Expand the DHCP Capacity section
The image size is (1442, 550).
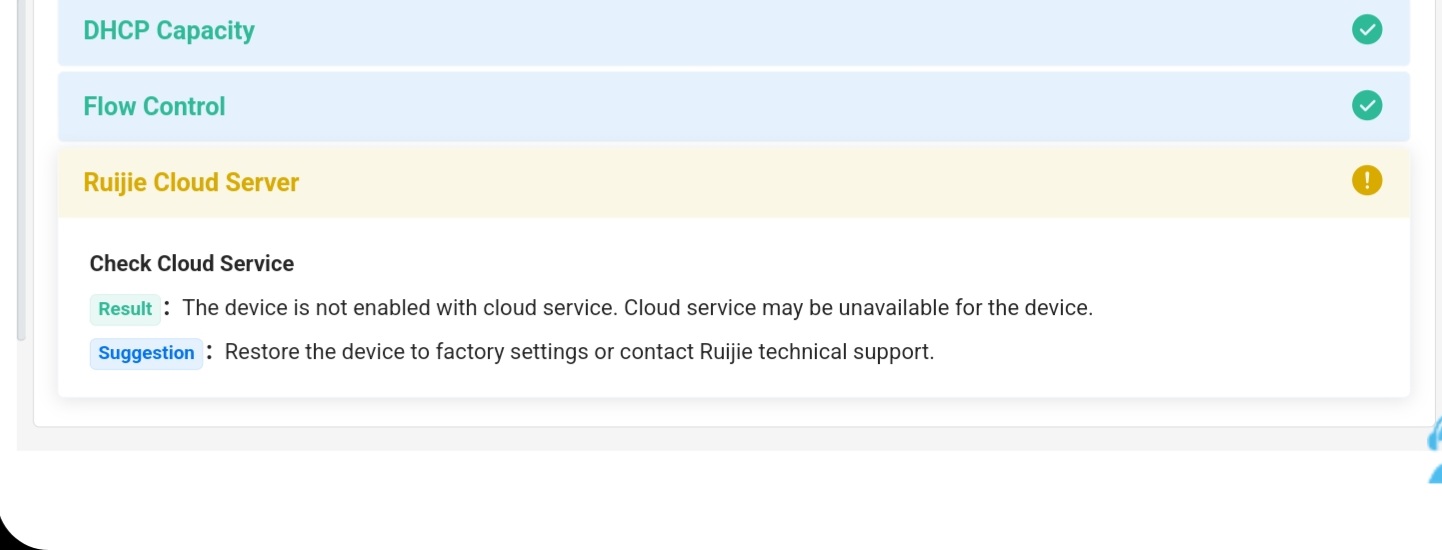[x=169, y=31]
